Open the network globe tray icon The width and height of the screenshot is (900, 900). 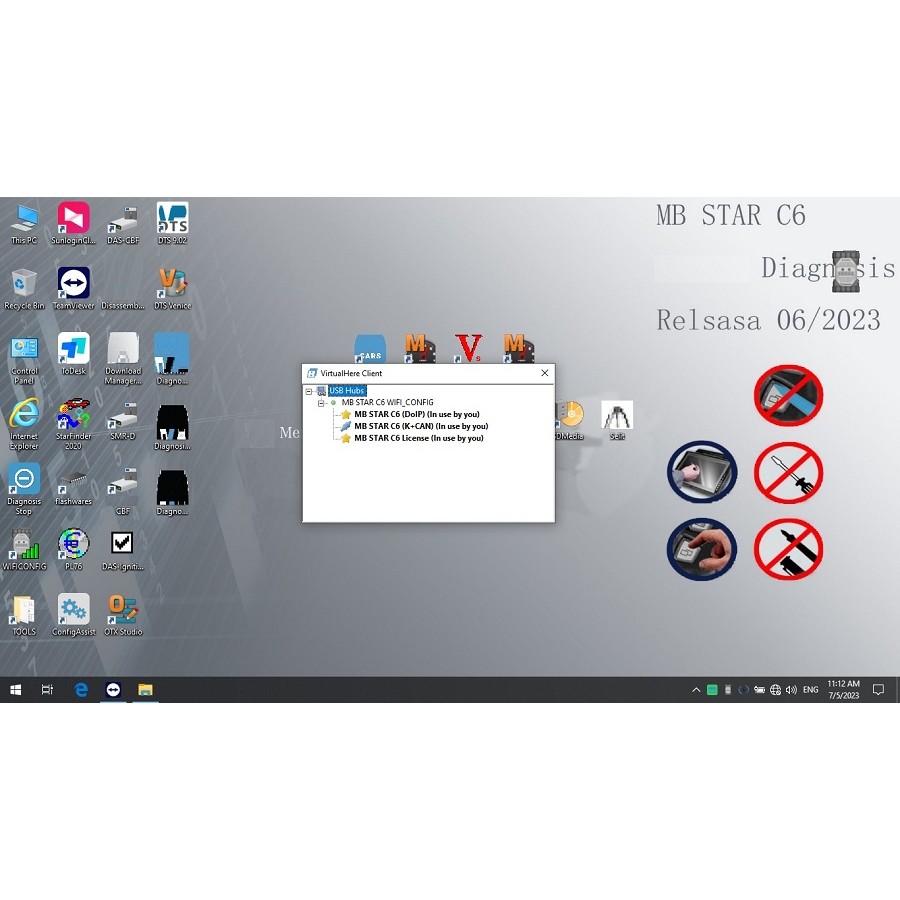(775, 689)
